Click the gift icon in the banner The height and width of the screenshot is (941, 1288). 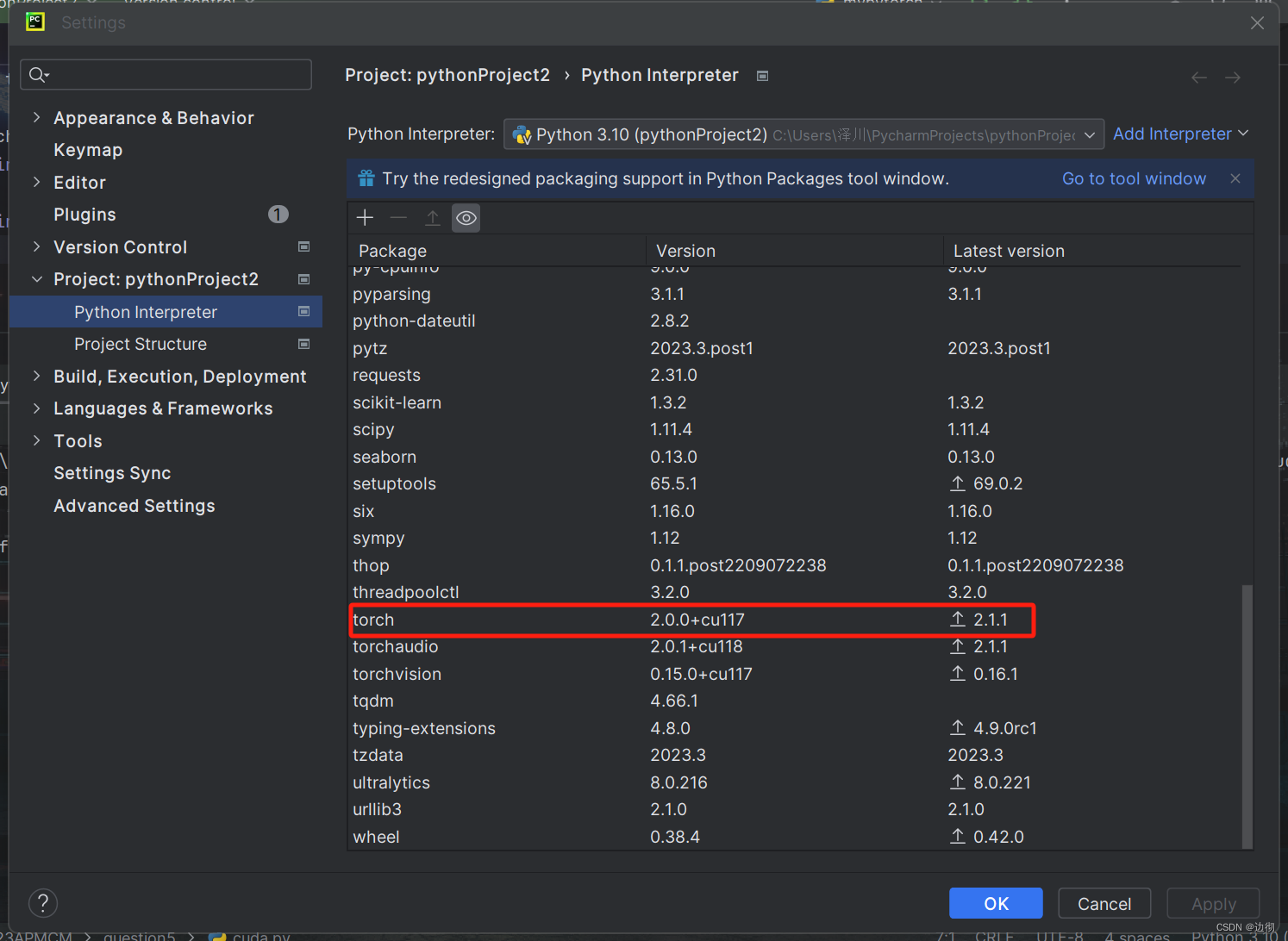click(366, 178)
